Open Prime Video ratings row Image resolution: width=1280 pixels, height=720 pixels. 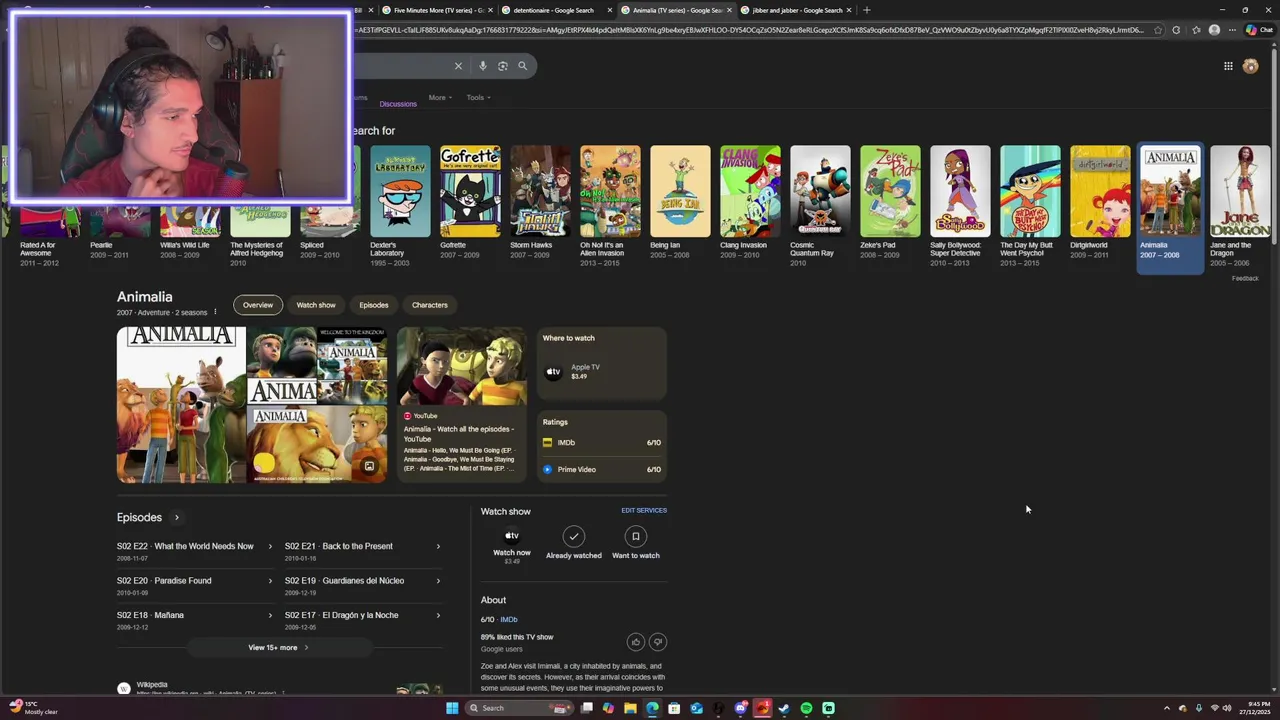tap(602, 469)
